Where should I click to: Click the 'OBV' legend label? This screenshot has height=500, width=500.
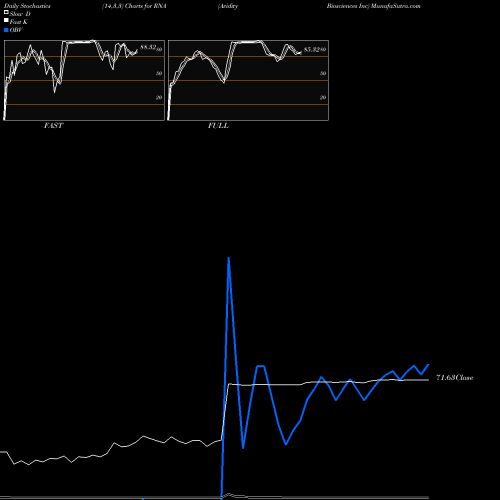click(x=16, y=30)
